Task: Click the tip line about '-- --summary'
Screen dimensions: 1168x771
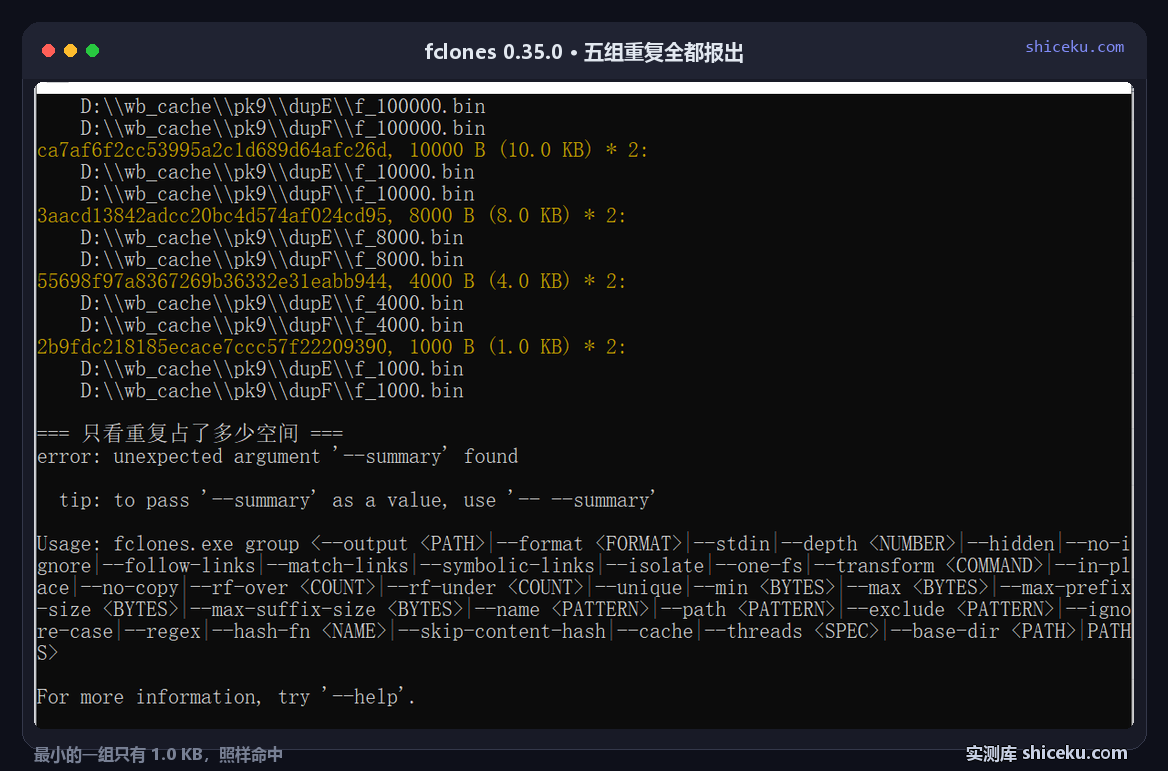Action: 358,500
